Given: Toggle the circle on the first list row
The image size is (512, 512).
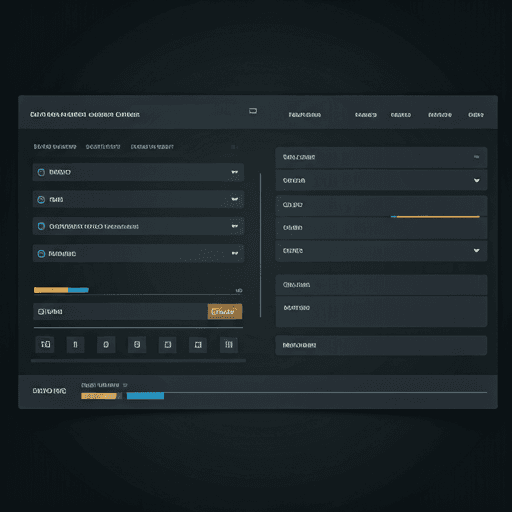Looking at the screenshot, I should pos(41,172).
